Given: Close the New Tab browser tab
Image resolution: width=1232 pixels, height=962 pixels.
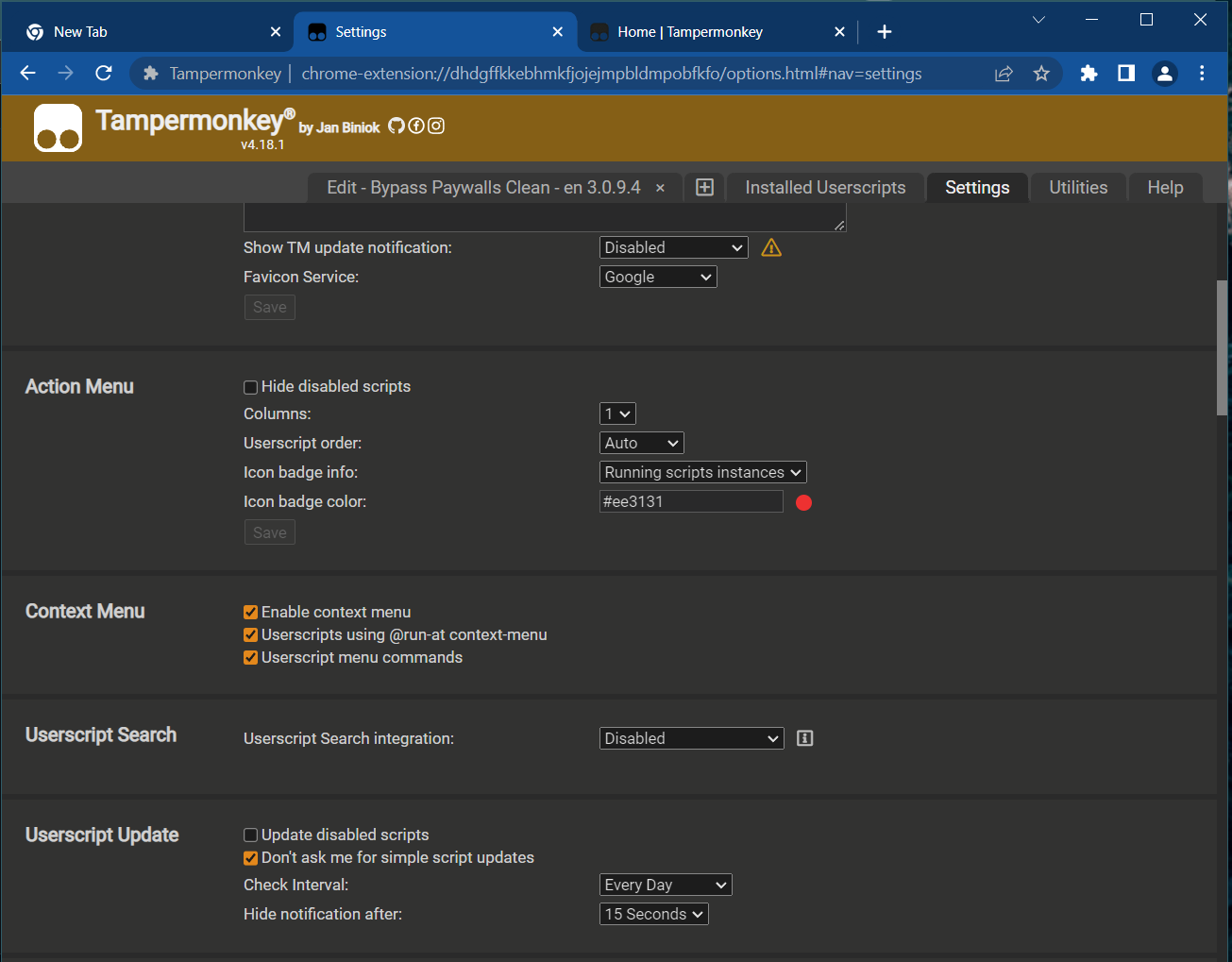Looking at the screenshot, I should click(x=276, y=32).
